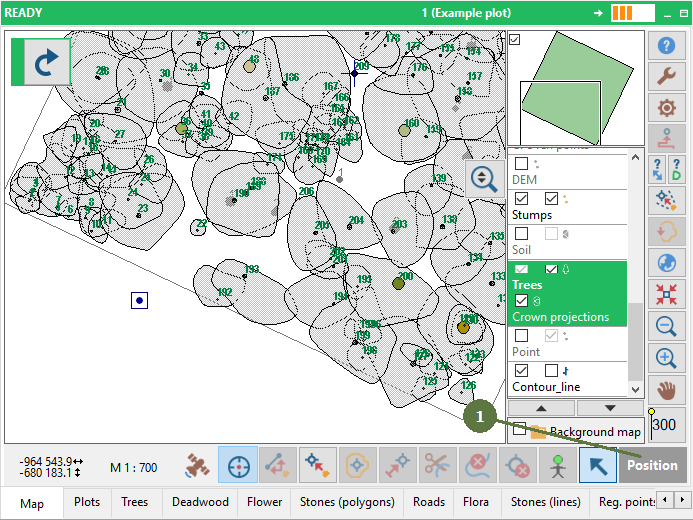Image resolution: width=693 pixels, height=520 pixels.
Task: Enable the Soil layer checkbox
Action: coord(522,233)
